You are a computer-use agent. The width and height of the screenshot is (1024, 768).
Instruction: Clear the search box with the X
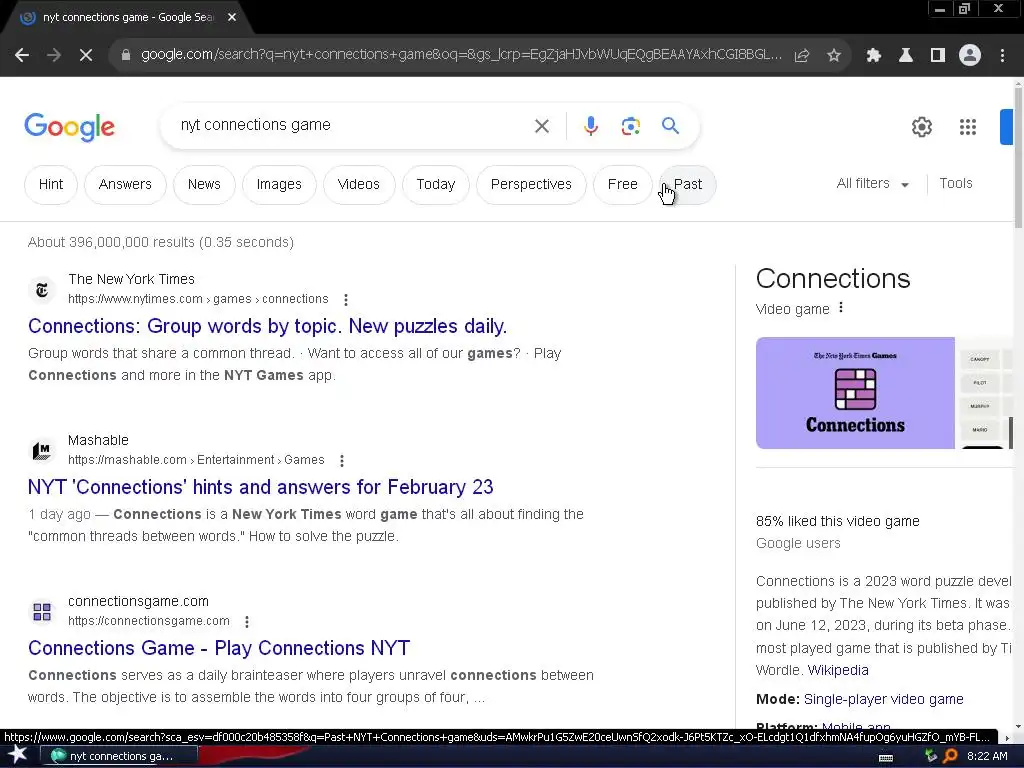[542, 126]
